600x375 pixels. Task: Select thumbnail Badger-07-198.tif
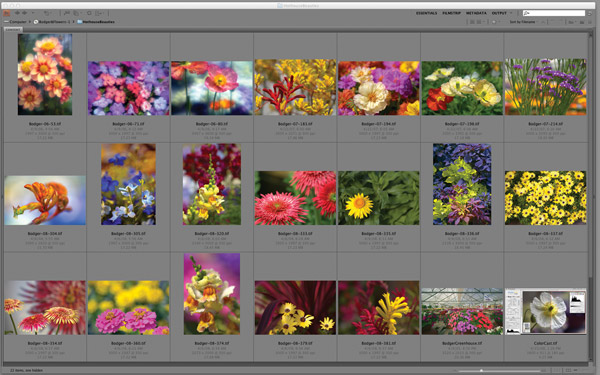[462, 88]
